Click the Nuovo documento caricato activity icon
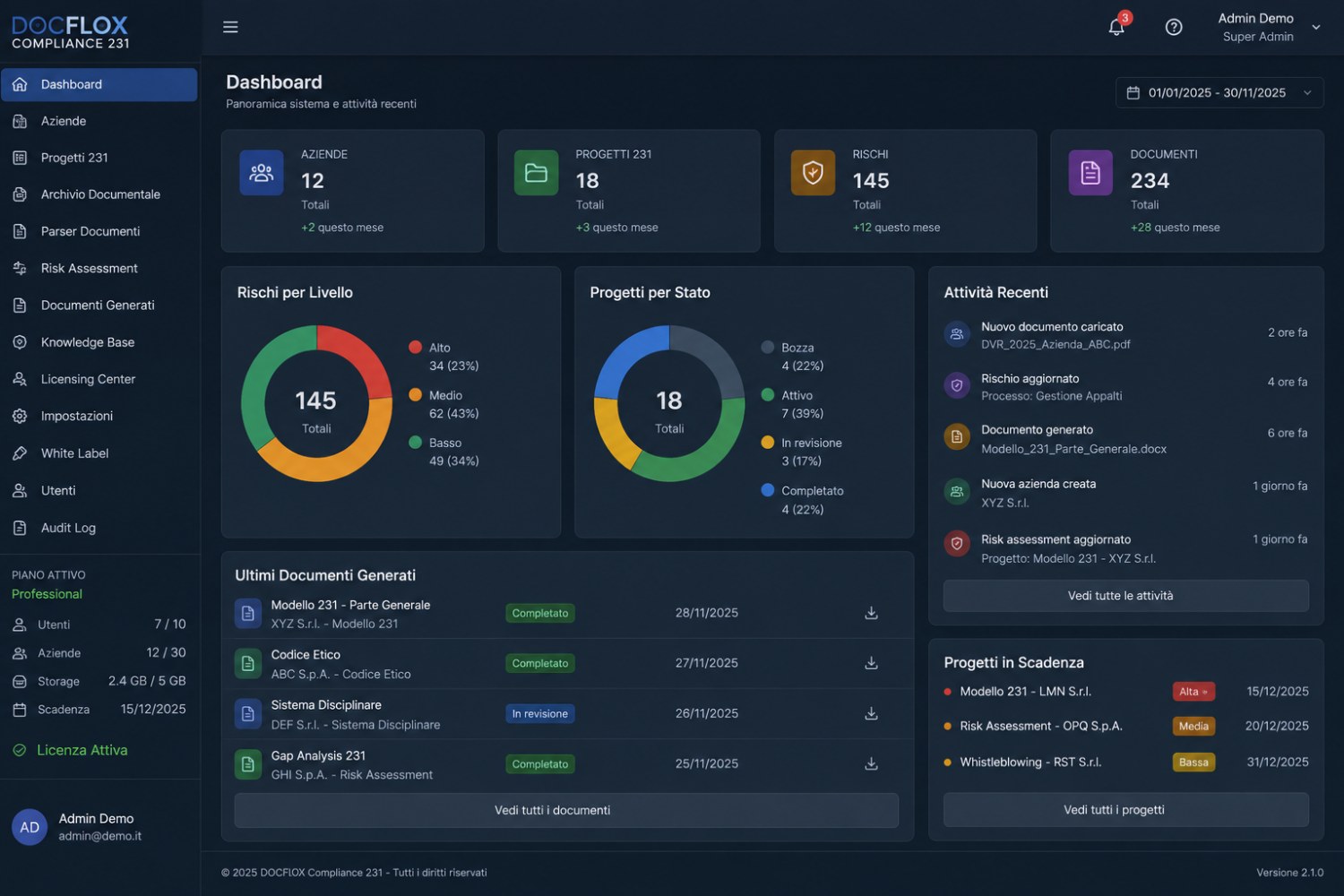This screenshot has height=896, width=1344. click(x=957, y=334)
